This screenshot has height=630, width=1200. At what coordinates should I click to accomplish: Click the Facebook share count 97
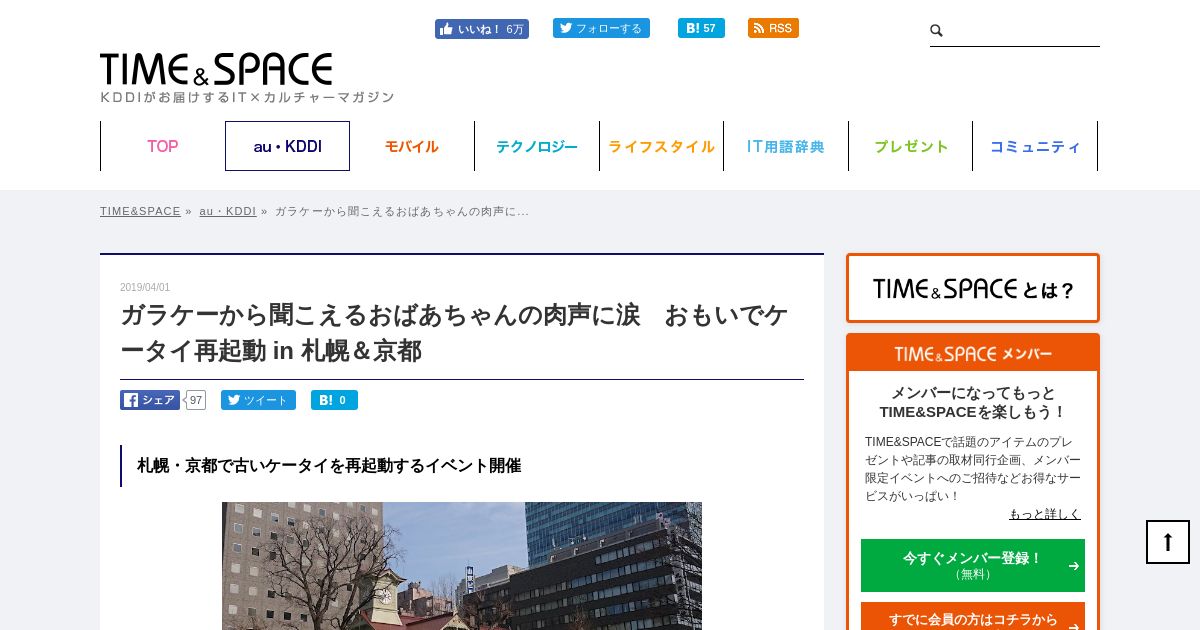click(x=196, y=400)
